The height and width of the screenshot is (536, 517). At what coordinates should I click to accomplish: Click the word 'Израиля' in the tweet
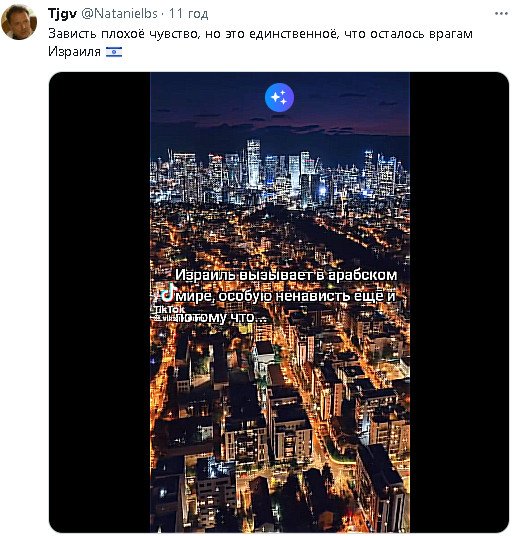pos(75,52)
